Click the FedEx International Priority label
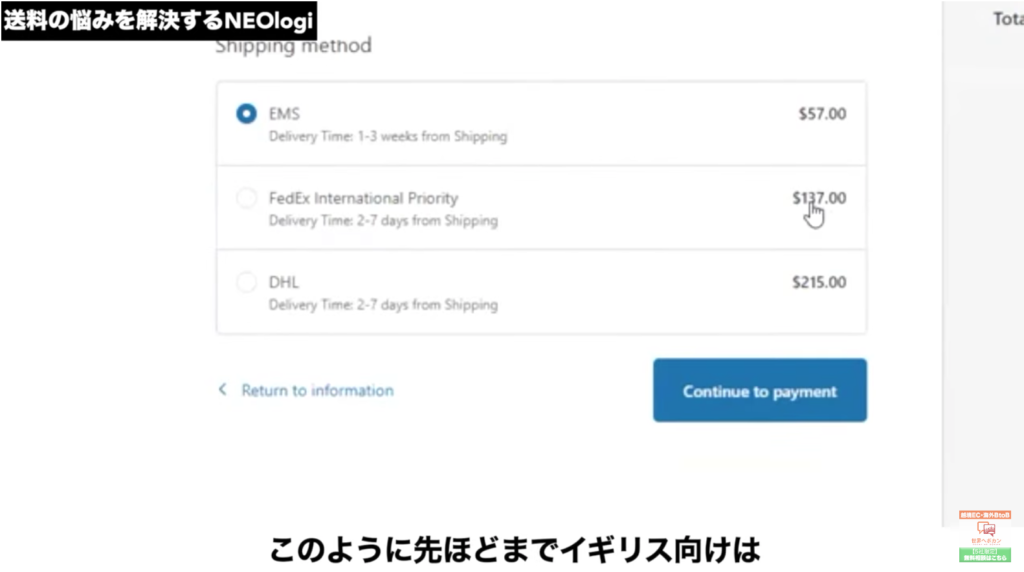 pos(363,198)
